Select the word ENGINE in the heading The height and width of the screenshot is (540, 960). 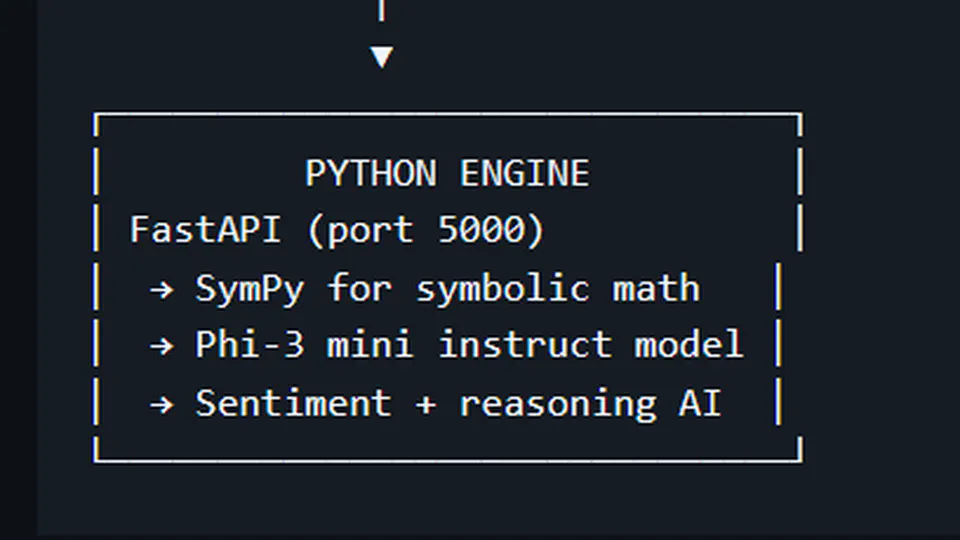click(x=524, y=174)
